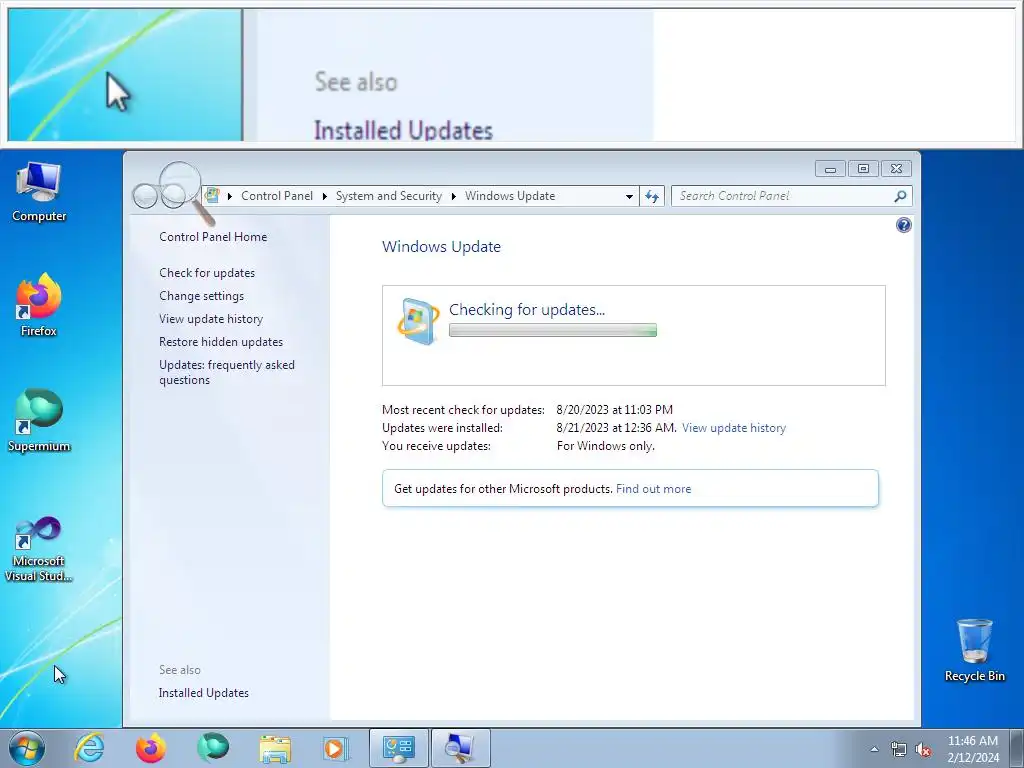Screen dimensions: 1024x768
Task: Open Microsoft Visual Studio desktop shortcut
Action: [x=39, y=549]
